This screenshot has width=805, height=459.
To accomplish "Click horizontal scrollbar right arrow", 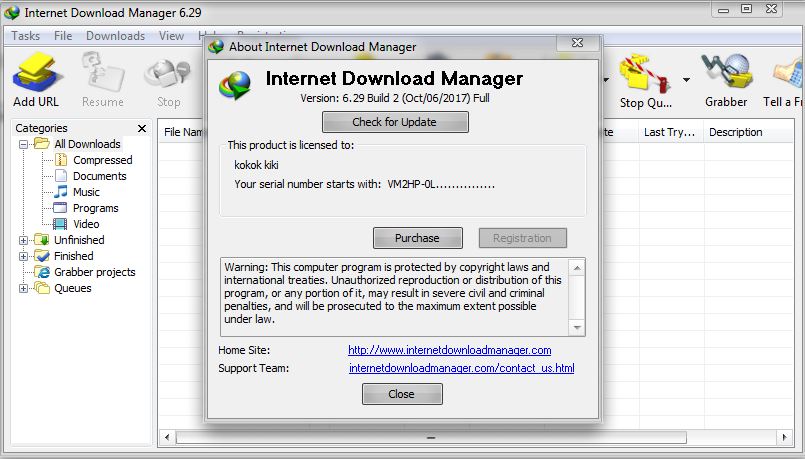I will (784, 437).
